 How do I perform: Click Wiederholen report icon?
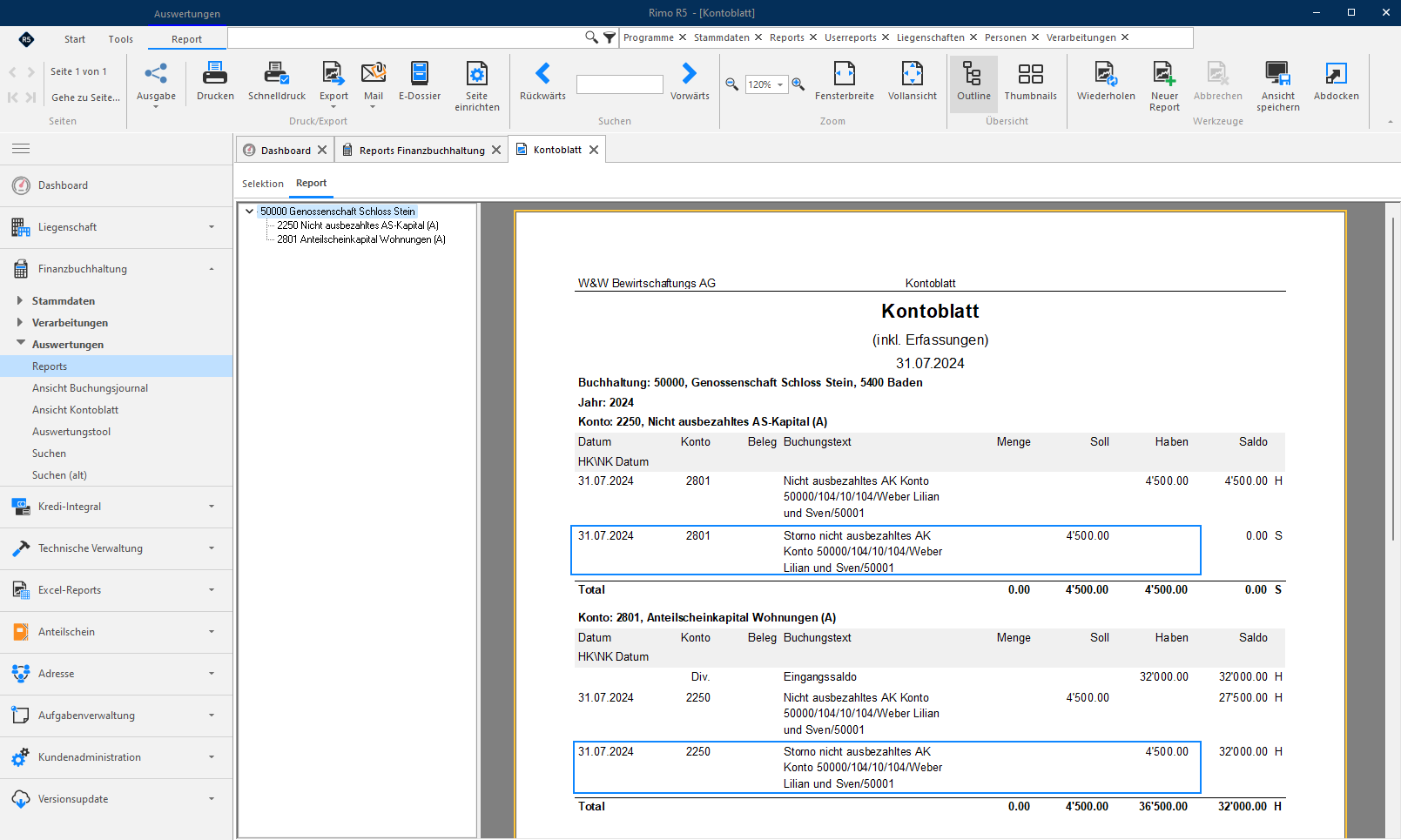1106,73
